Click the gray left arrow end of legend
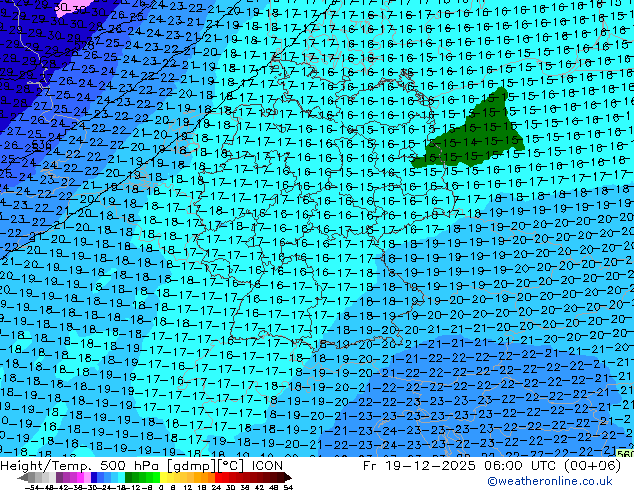Image resolution: width=634 pixels, height=490 pixels. tap(22, 477)
